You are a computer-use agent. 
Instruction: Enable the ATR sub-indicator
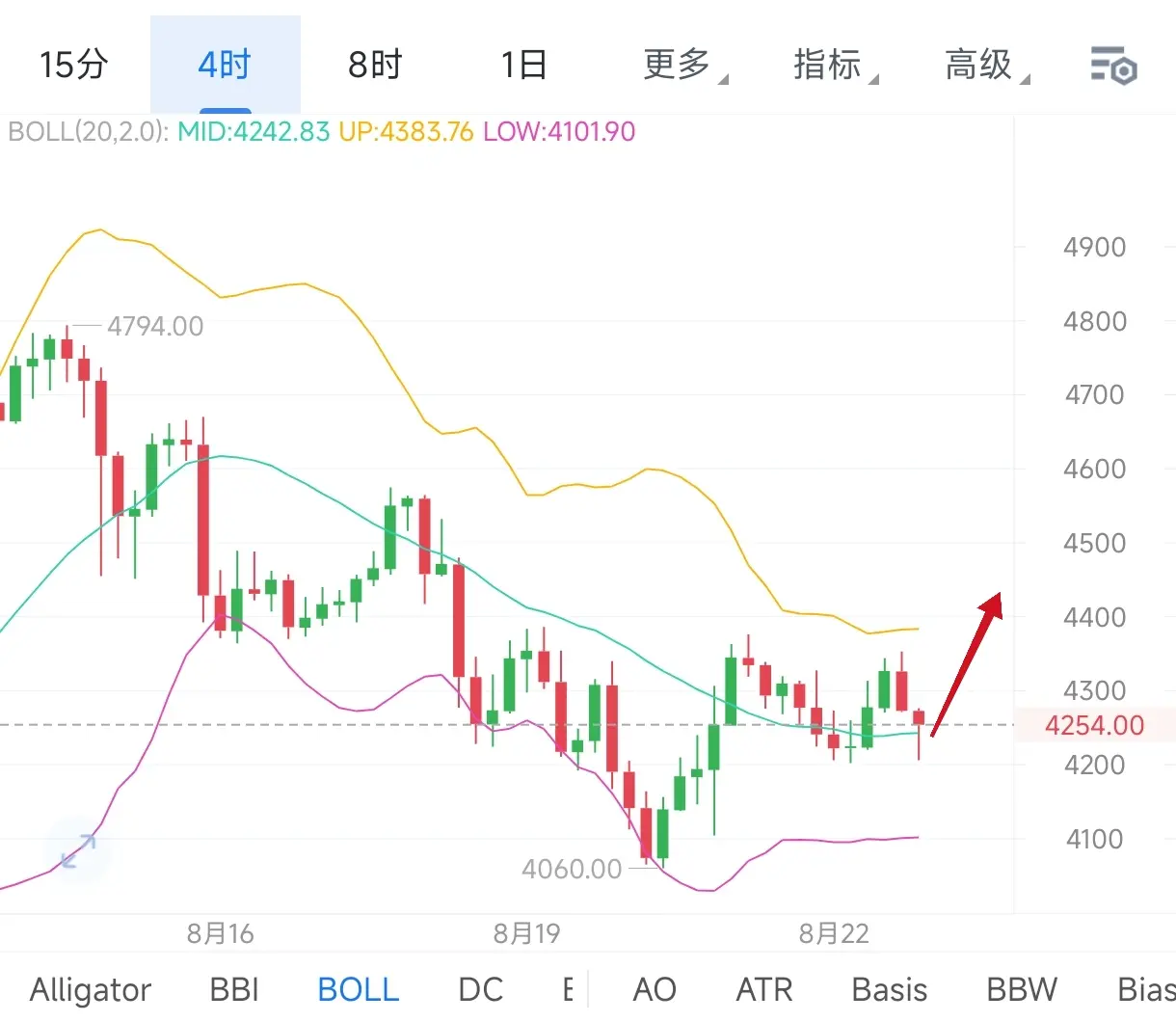click(764, 989)
